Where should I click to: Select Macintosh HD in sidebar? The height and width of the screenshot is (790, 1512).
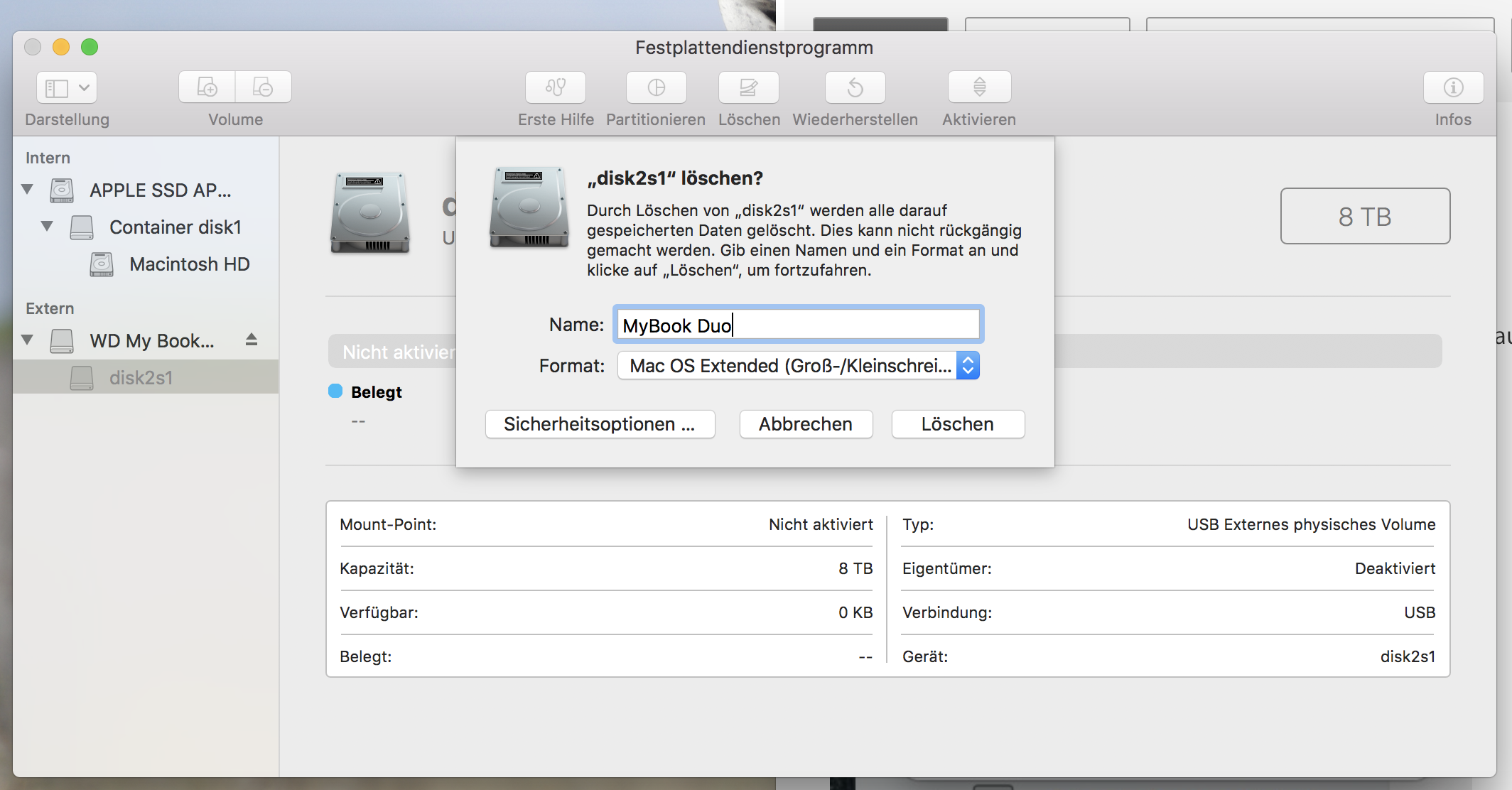[x=189, y=264]
